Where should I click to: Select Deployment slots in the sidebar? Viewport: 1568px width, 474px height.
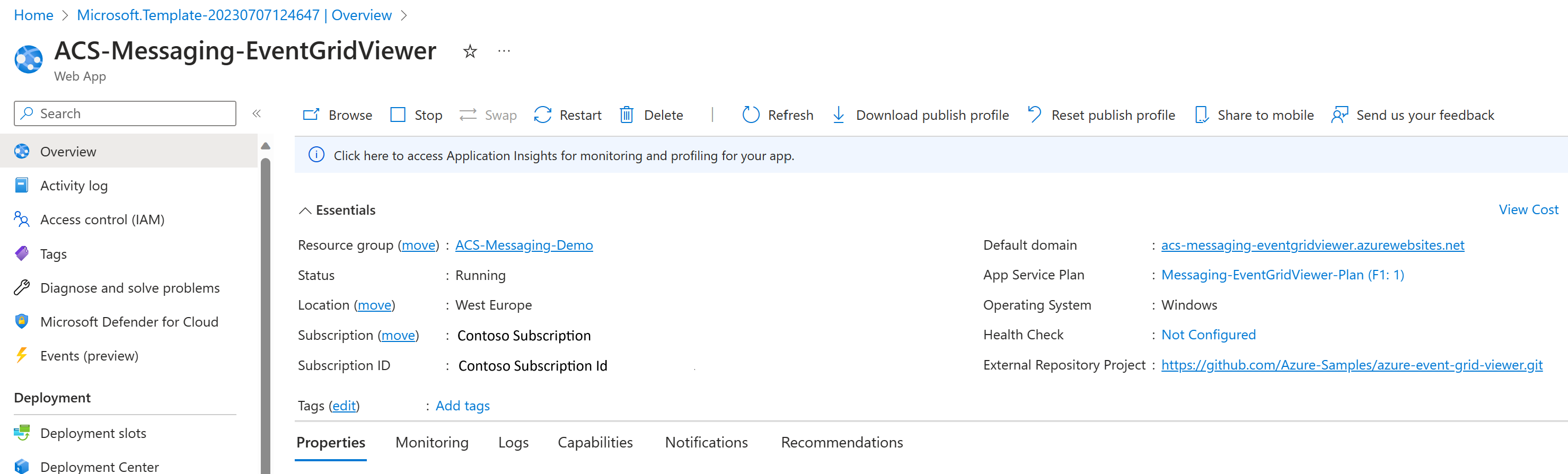[93, 433]
